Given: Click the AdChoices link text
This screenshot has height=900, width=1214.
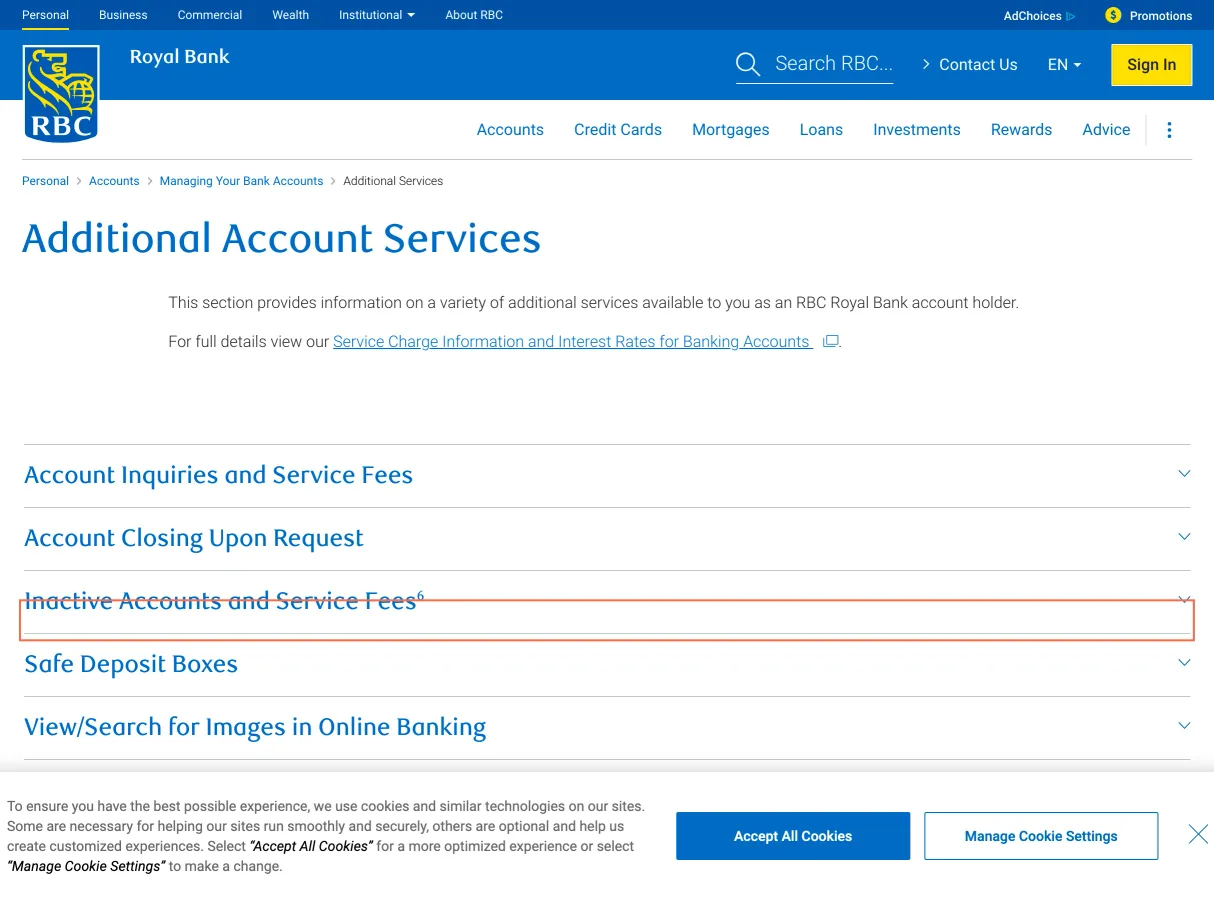Looking at the screenshot, I should [x=1032, y=16].
